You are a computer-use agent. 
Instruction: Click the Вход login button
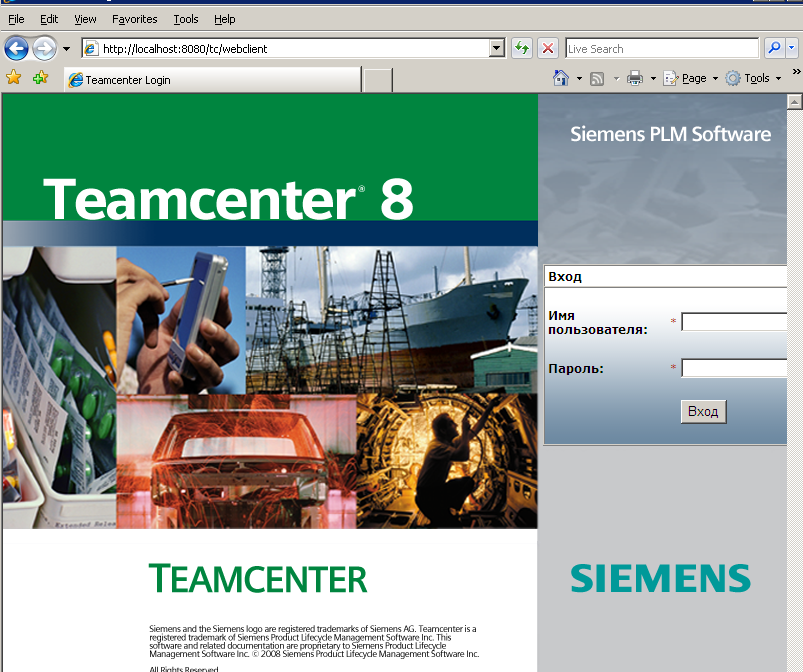pyautogui.click(x=703, y=411)
